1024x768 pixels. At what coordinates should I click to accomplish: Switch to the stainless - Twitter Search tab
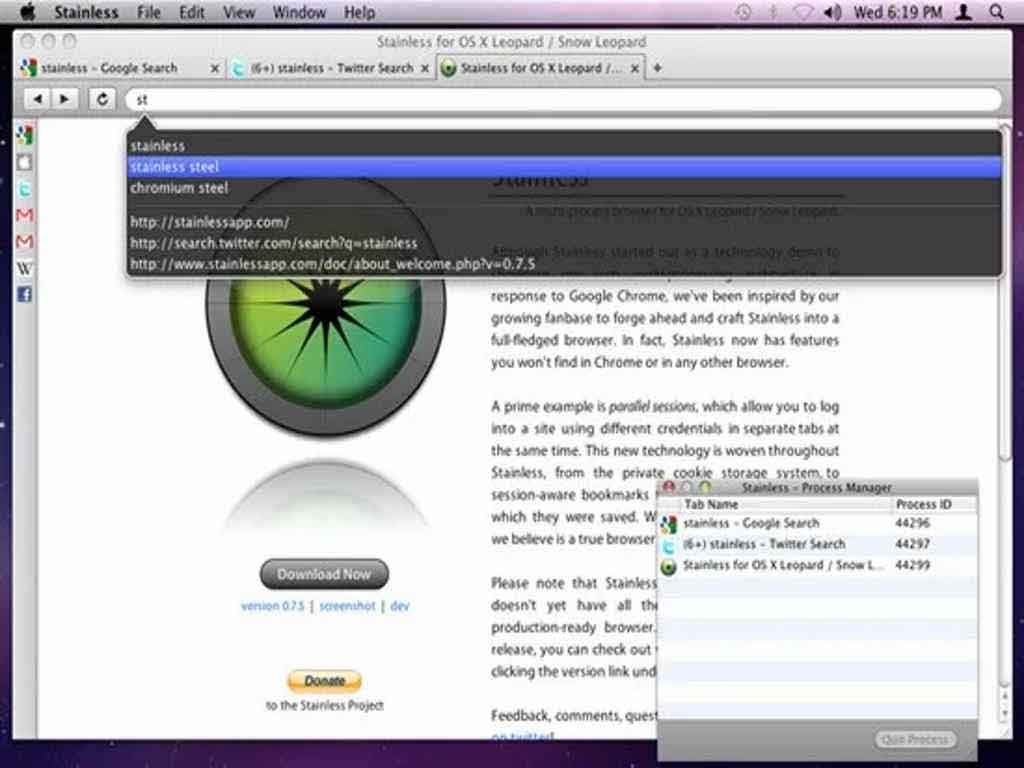330,68
